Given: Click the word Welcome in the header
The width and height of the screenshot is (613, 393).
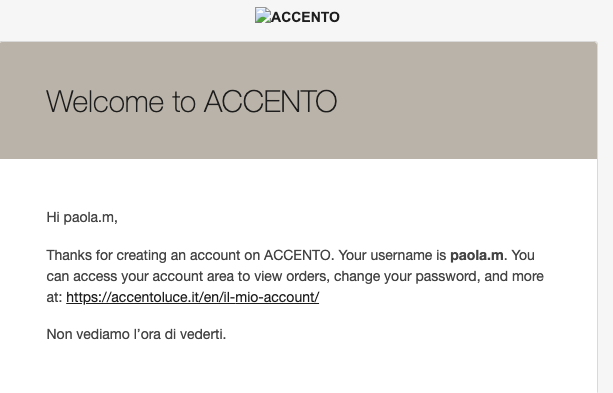Looking at the screenshot, I should 105,101.
